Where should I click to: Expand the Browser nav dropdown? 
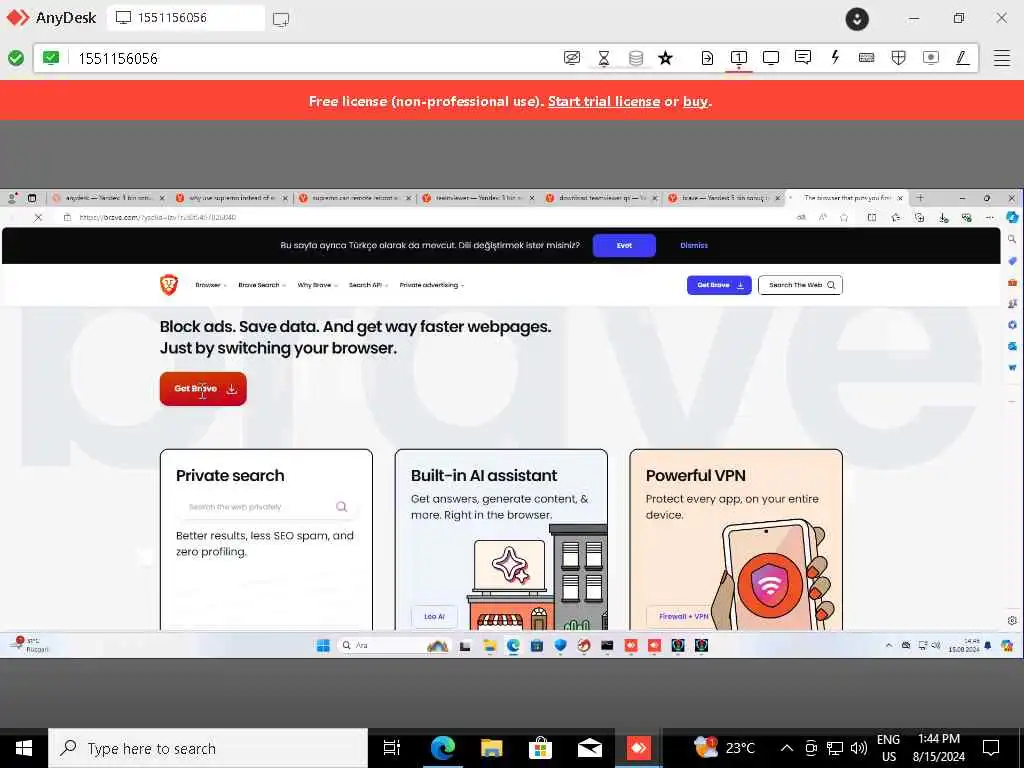click(x=210, y=285)
